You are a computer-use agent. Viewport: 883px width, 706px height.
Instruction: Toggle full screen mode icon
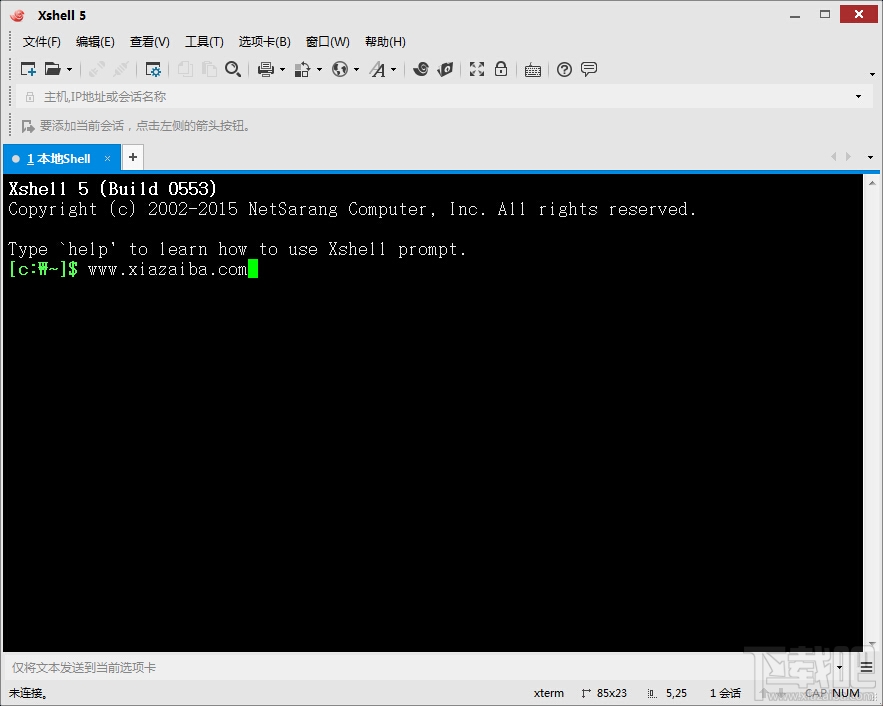tap(477, 69)
